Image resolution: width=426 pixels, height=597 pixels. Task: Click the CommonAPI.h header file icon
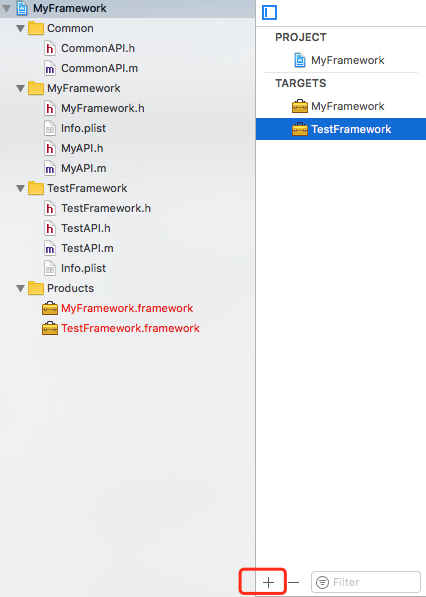coord(49,48)
